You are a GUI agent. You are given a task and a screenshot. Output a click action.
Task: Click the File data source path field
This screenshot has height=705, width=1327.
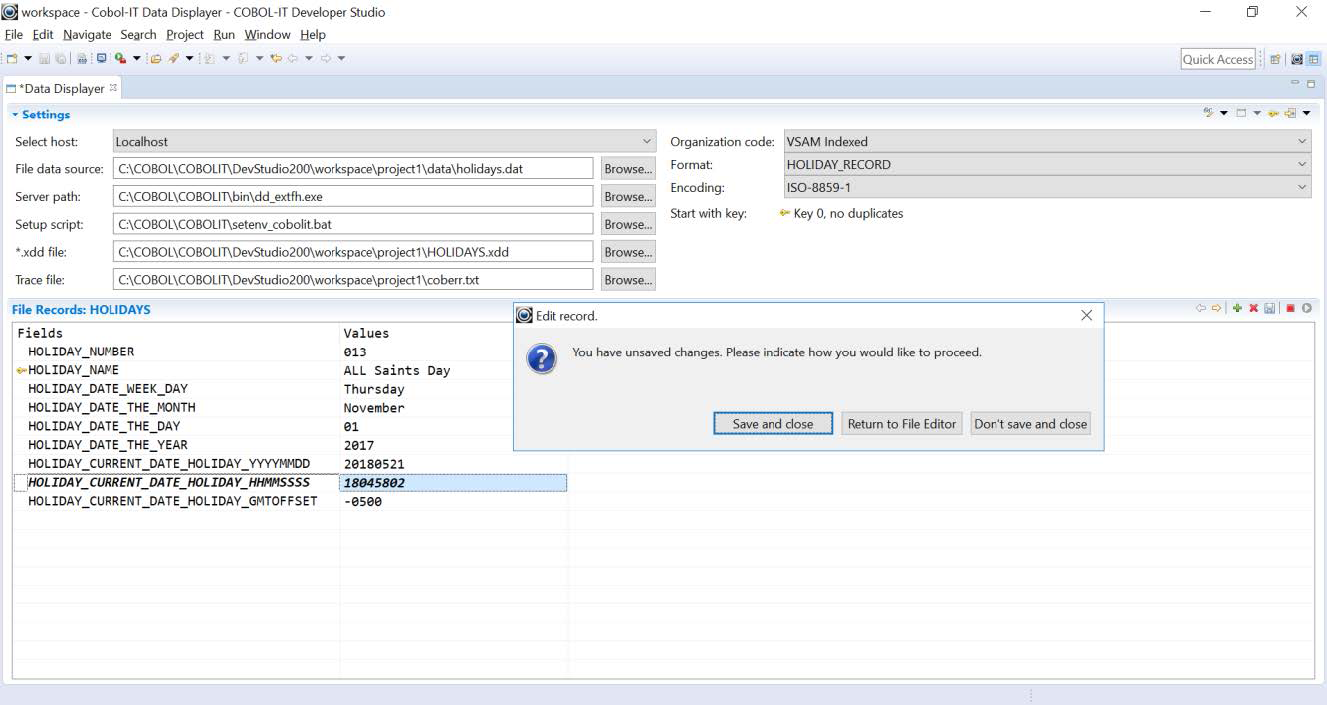[x=352, y=169]
